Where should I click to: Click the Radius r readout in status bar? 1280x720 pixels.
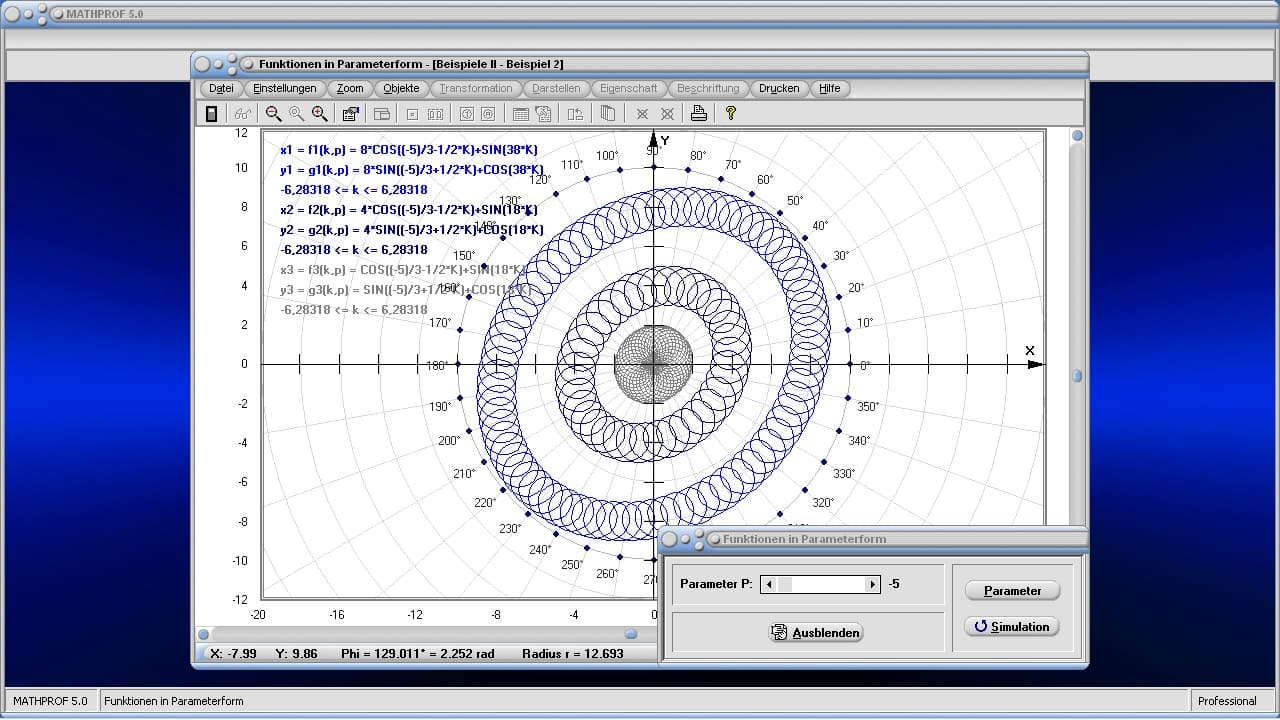(x=572, y=654)
